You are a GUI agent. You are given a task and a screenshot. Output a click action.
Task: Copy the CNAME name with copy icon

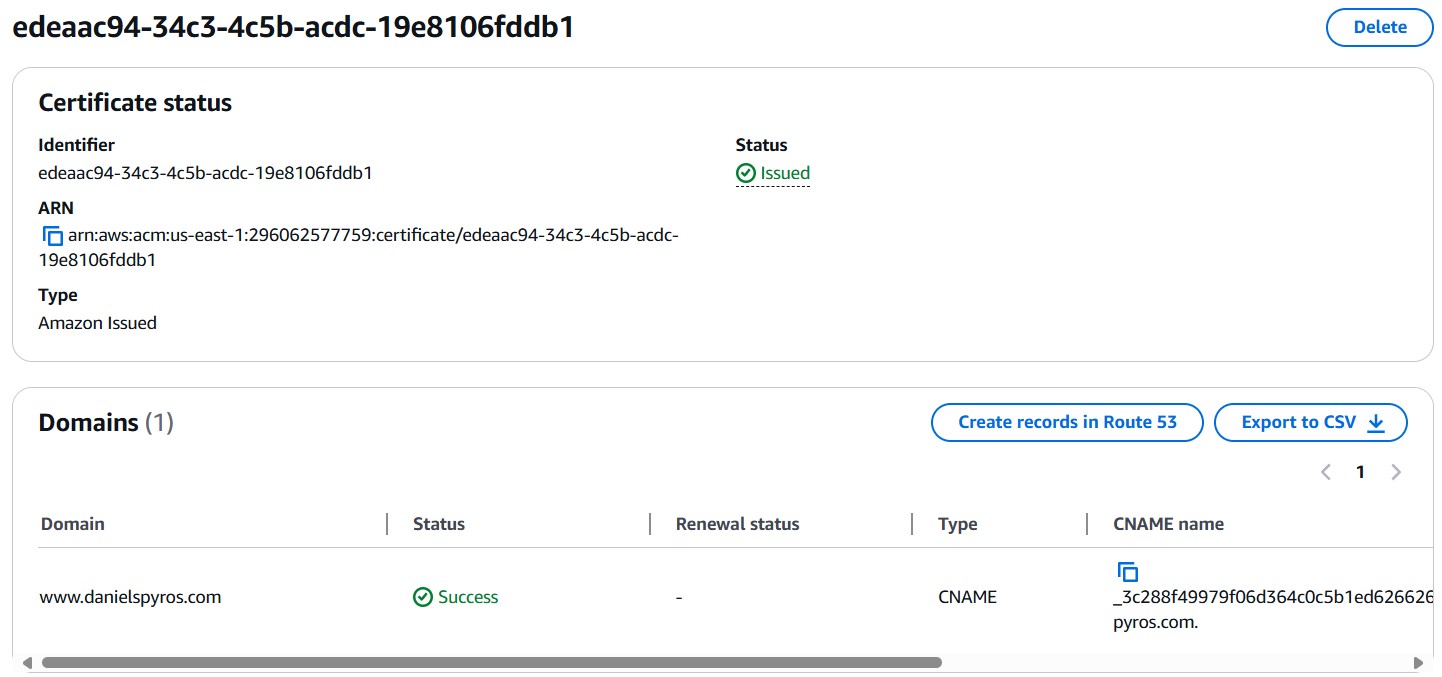(x=1127, y=572)
